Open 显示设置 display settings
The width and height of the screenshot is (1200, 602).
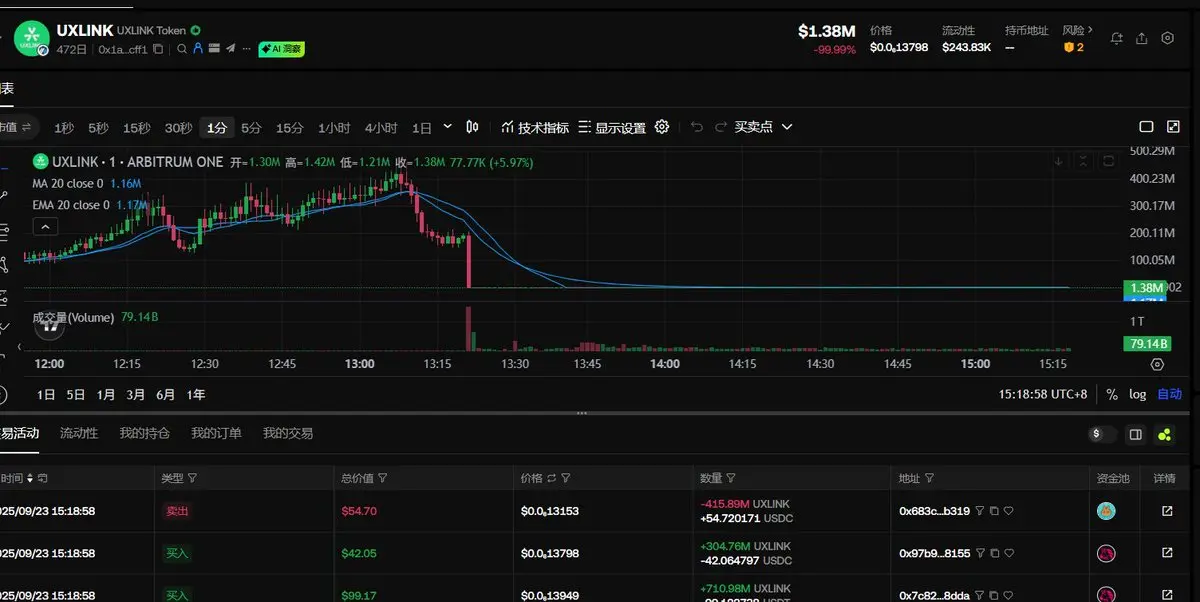pos(612,128)
